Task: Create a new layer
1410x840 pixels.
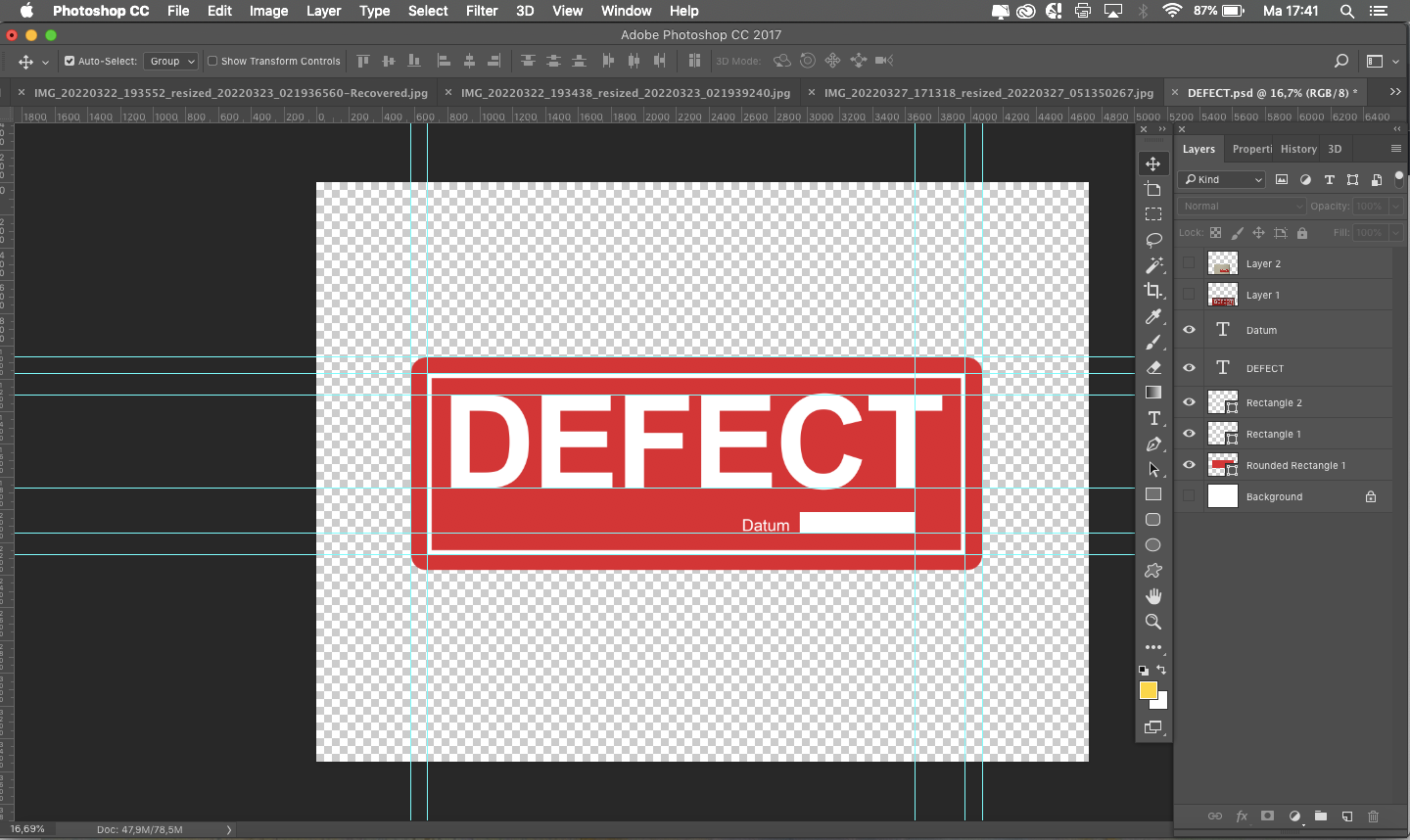Action: [x=1347, y=816]
